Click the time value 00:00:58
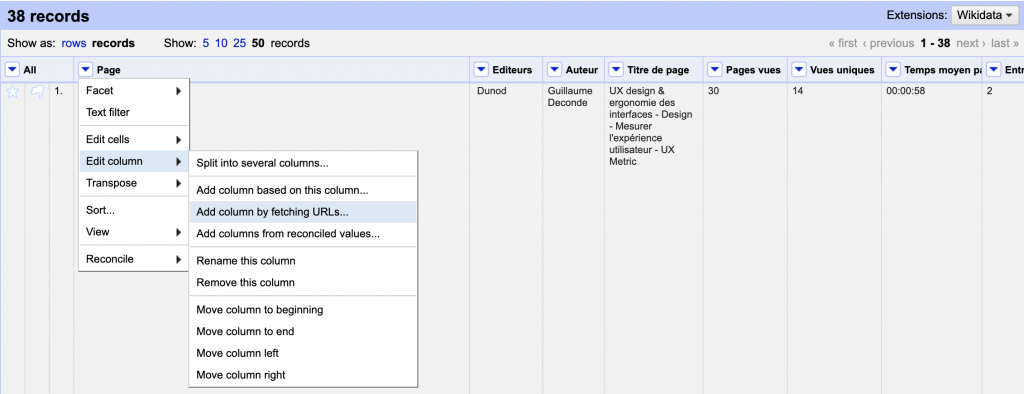The image size is (1024, 394). click(x=905, y=91)
